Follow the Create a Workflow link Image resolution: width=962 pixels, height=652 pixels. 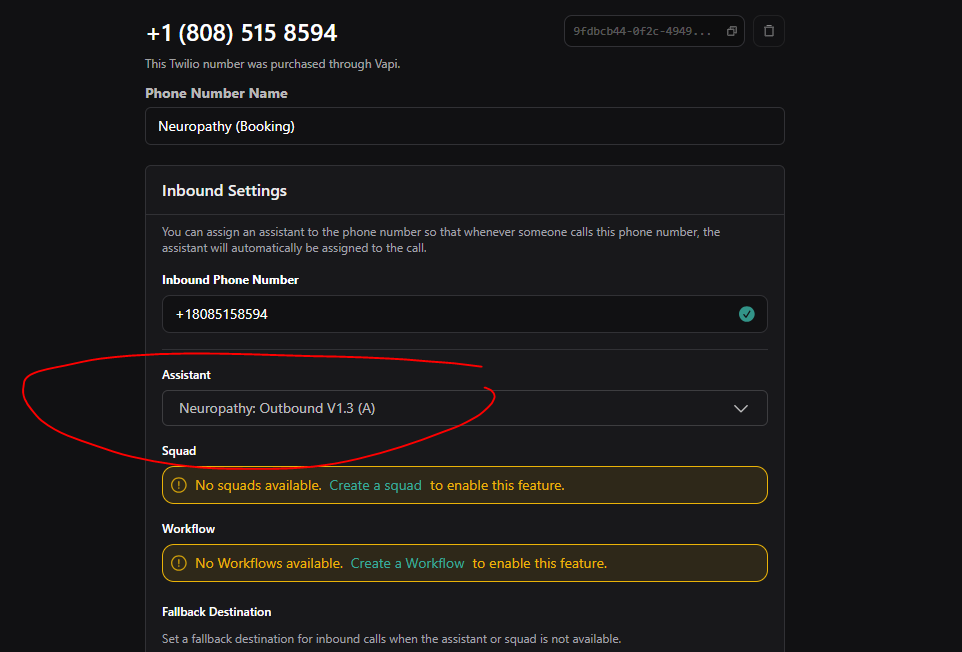(407, 563)
